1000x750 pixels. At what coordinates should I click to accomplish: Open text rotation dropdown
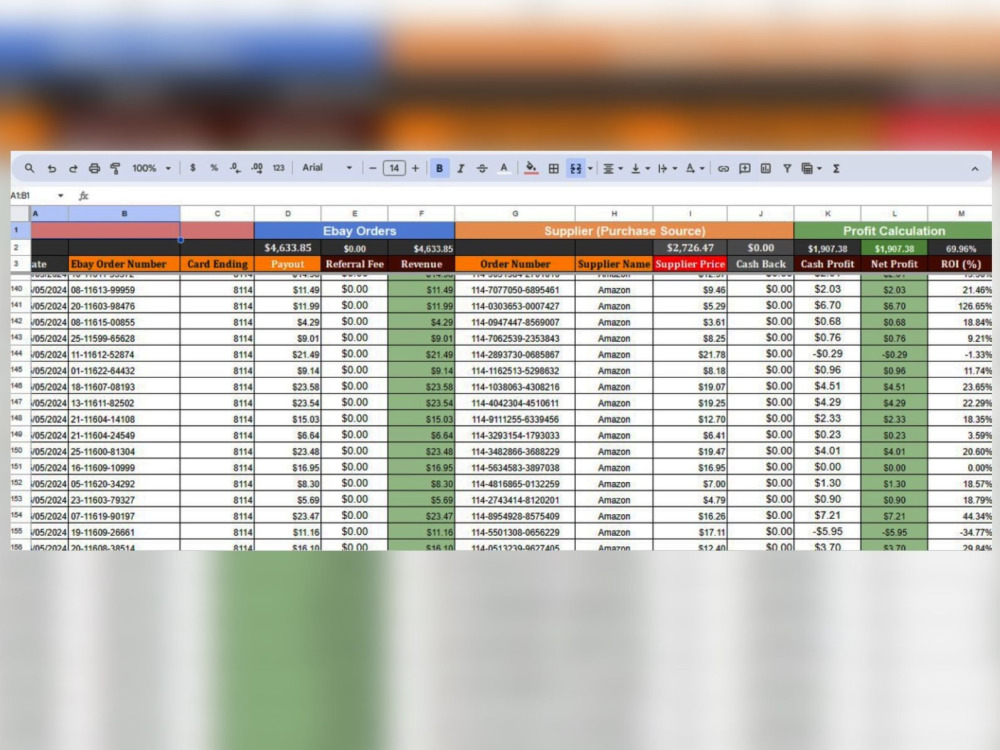pos(694,168)
